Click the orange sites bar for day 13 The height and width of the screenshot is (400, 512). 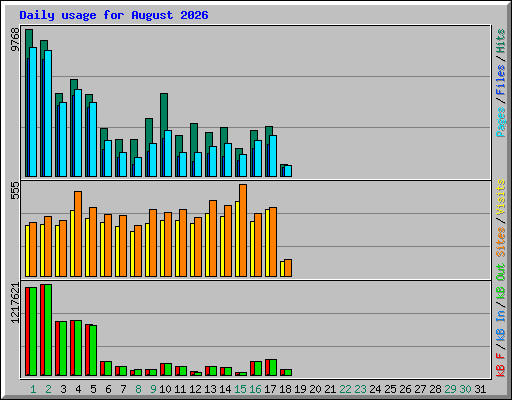213,239
